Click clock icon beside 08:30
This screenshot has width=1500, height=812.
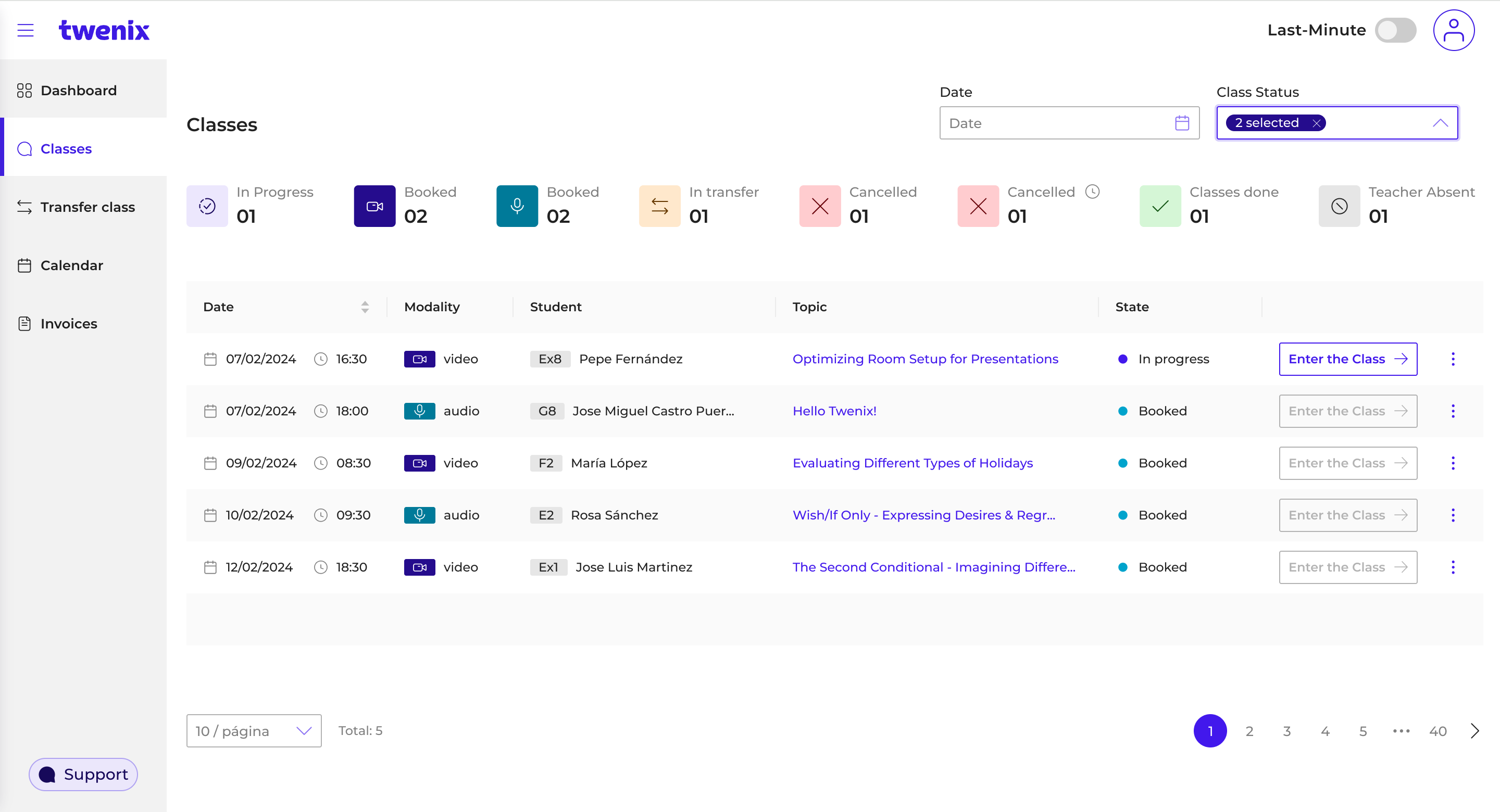click(x=321, y=463)
